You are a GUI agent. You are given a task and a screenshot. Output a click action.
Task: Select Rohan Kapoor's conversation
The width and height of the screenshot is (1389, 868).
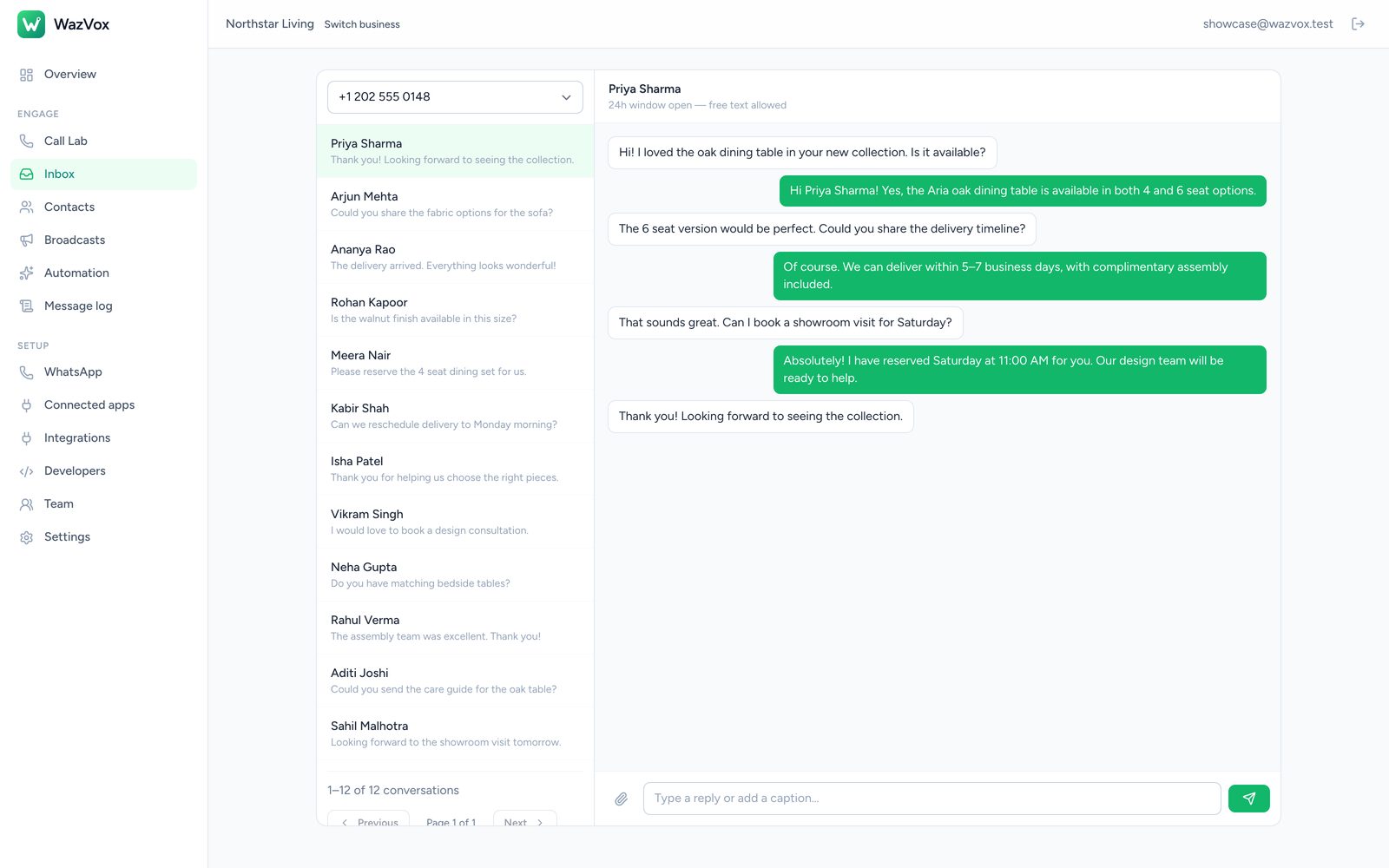pyautogui.click(x=455, y=310)
